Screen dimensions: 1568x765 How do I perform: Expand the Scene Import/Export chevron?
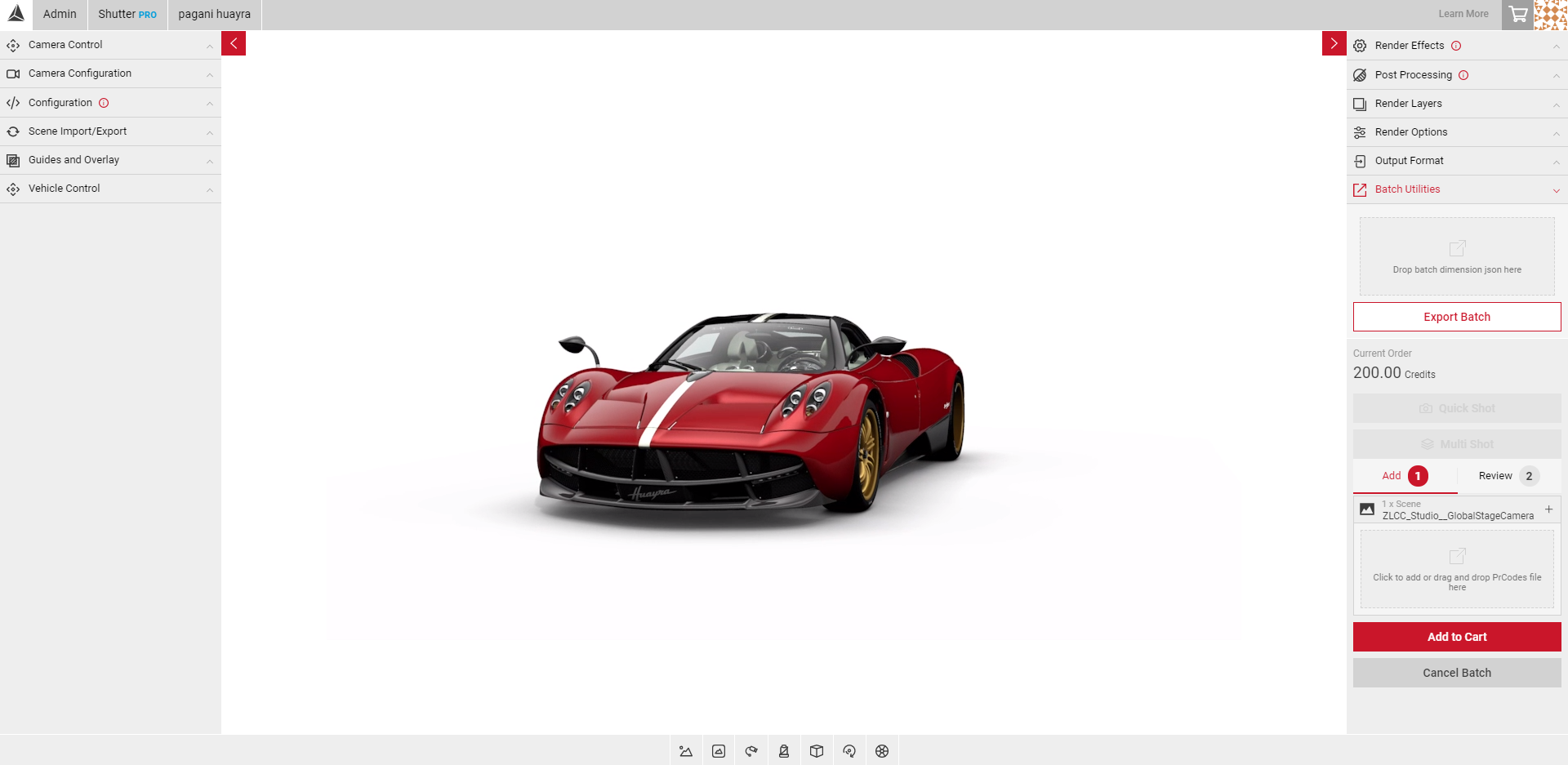tap(210, 132)
